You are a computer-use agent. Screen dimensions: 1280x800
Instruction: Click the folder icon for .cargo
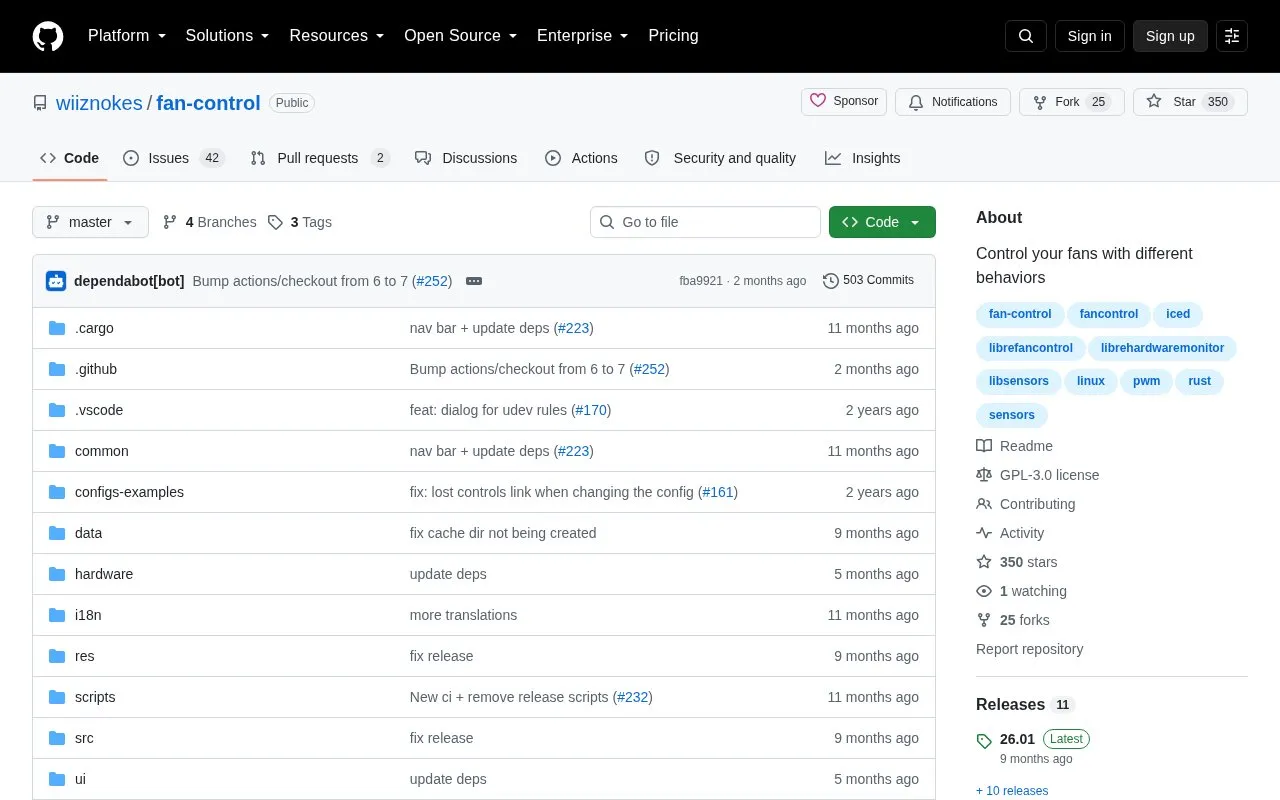(x=57, y=328)
